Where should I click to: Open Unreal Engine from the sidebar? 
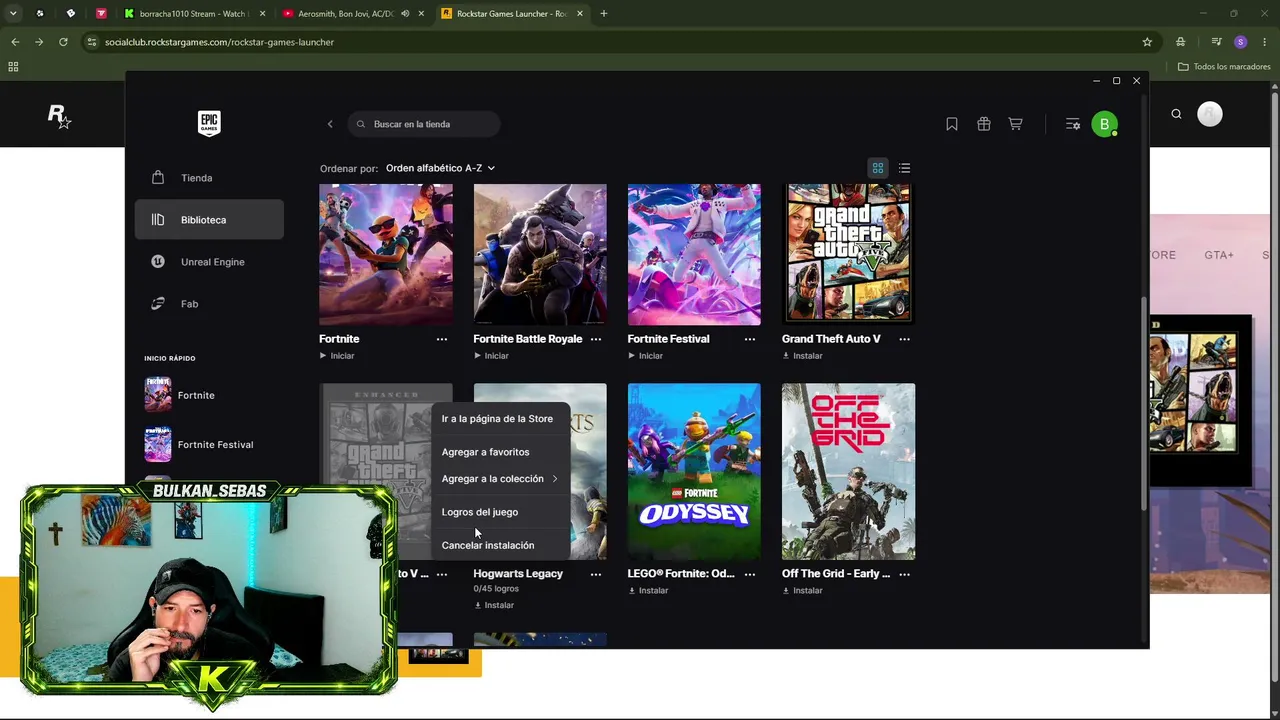pos(209,262)
